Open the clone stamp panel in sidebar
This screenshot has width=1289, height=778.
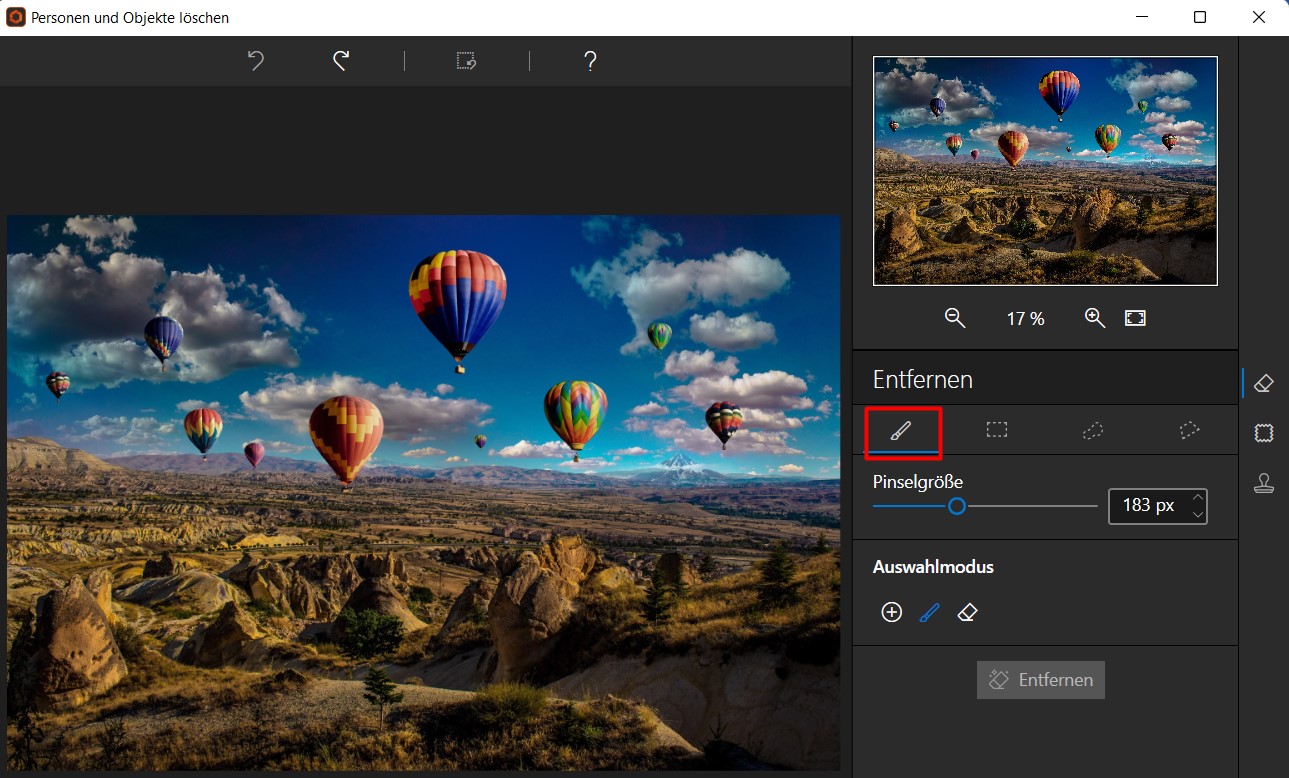pos(1264,483)
